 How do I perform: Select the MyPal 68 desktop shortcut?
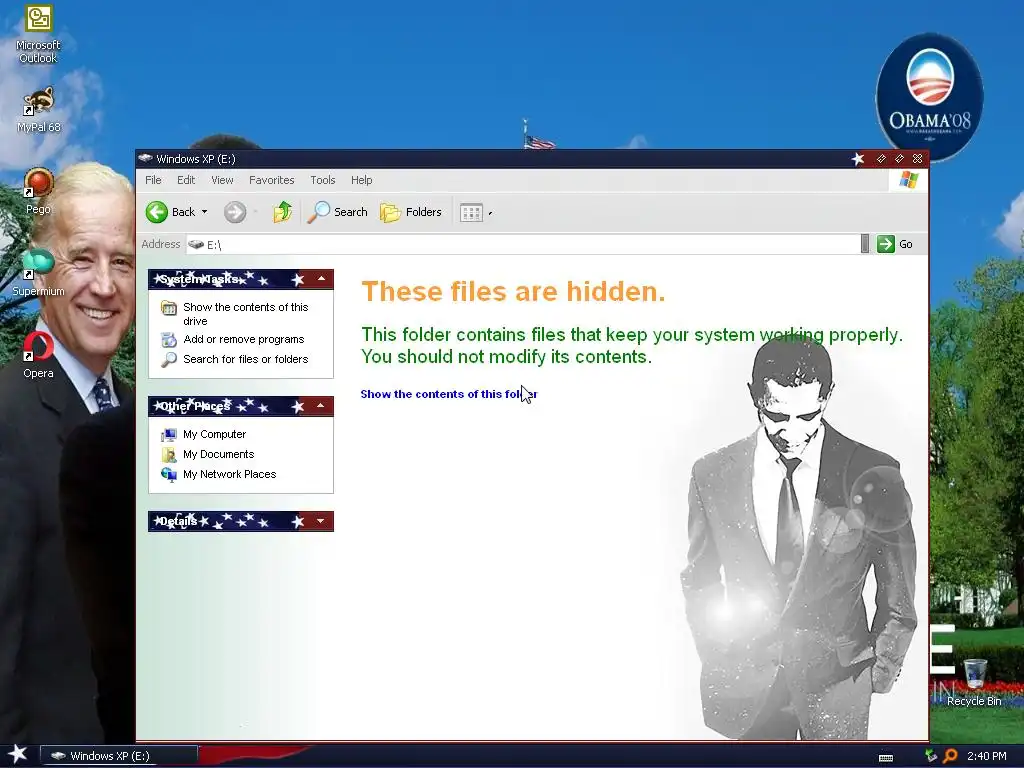coord(38,110)
